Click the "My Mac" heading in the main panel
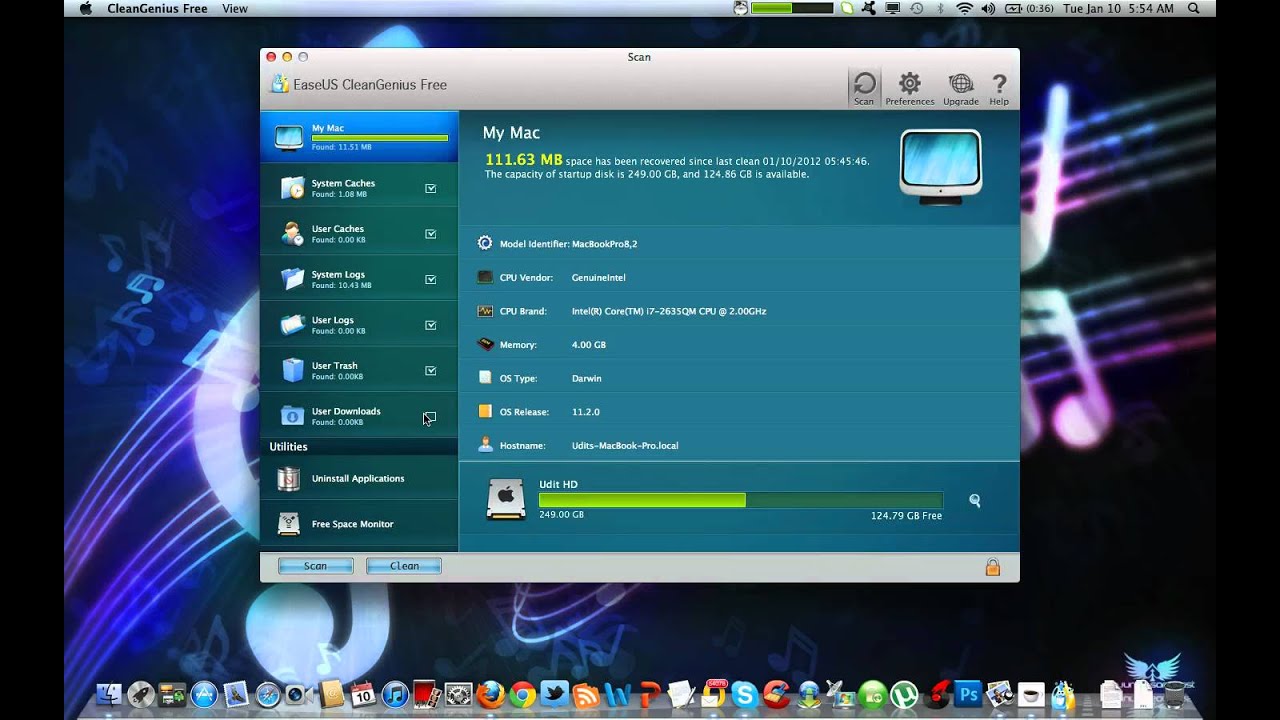The height and width of the screenshot is (720, 1280). tap(511, 133)
